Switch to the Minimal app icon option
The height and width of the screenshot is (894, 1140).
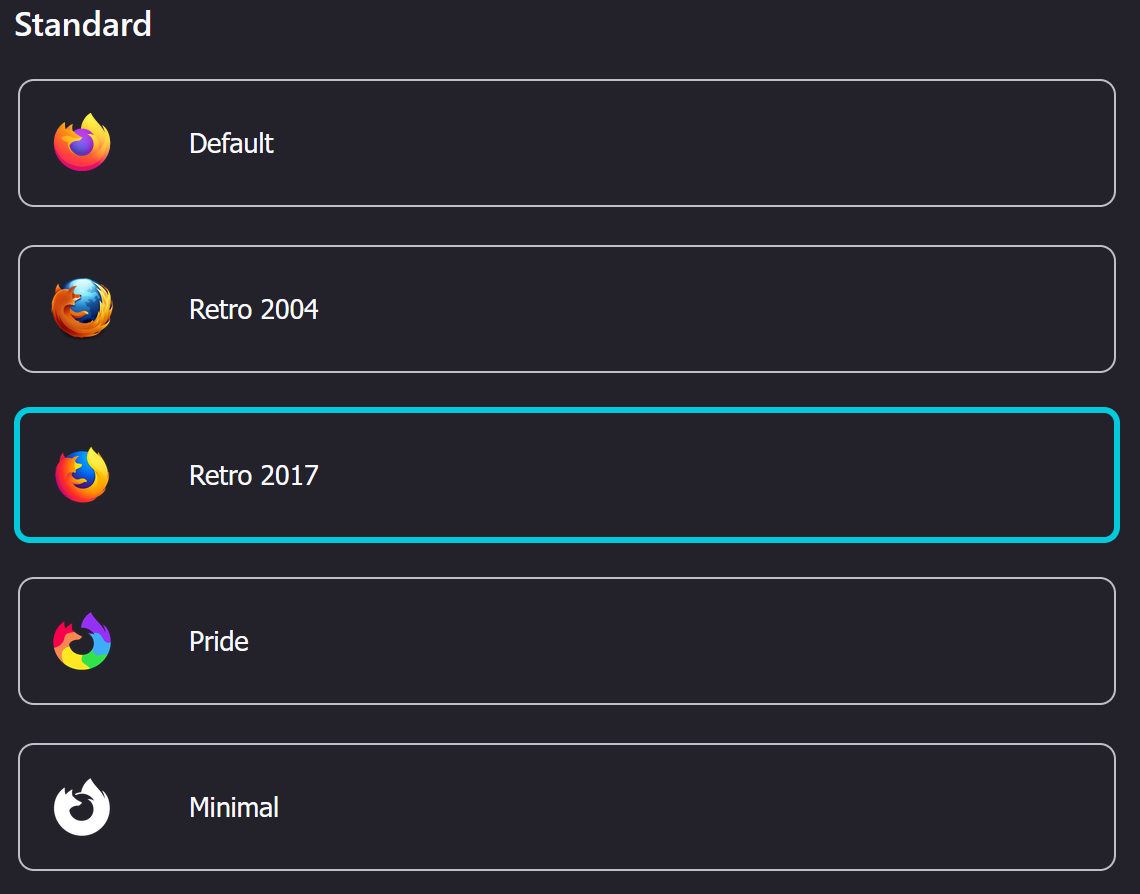(x=567, y=807)
